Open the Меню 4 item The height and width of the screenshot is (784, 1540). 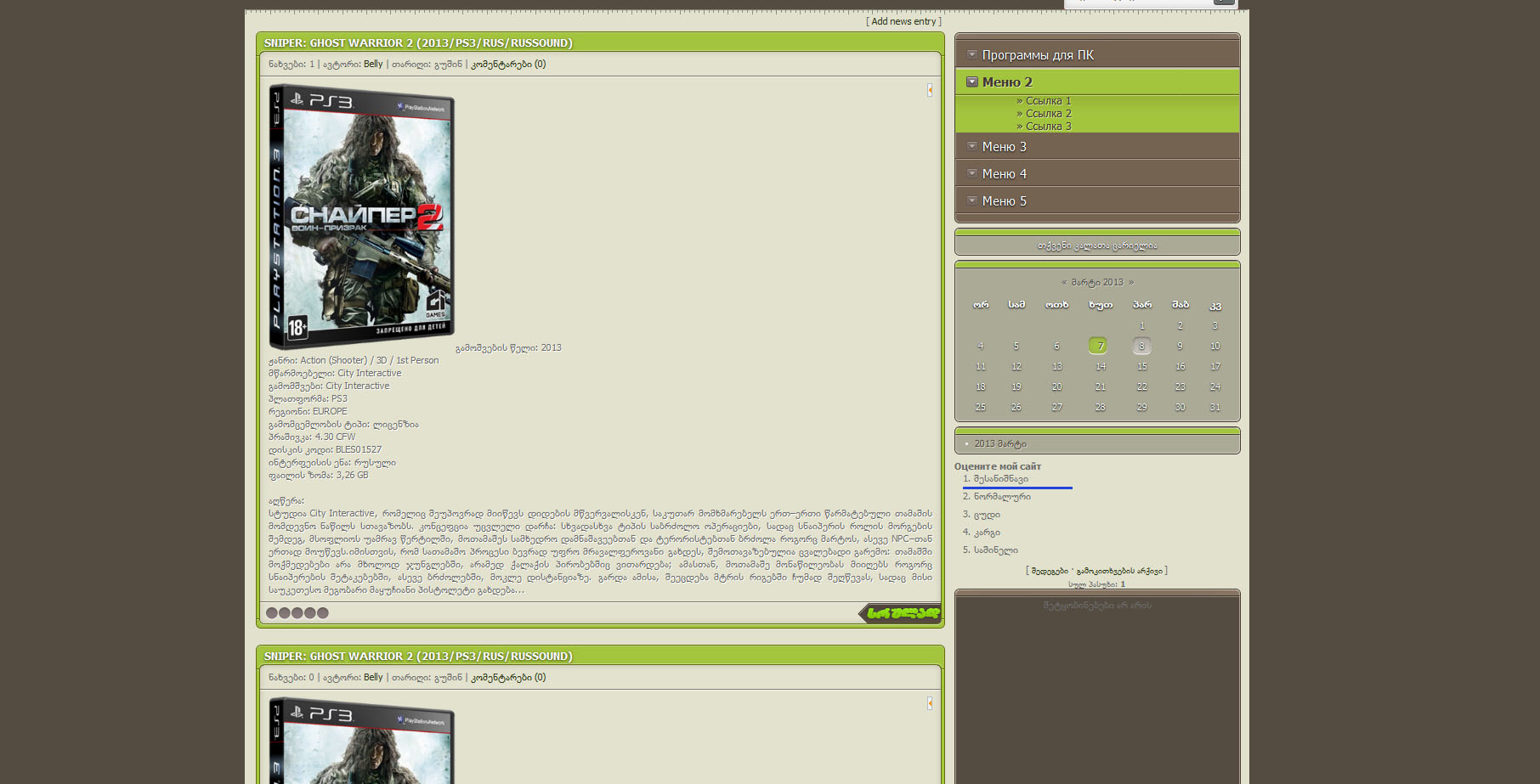pos(1005,174)
